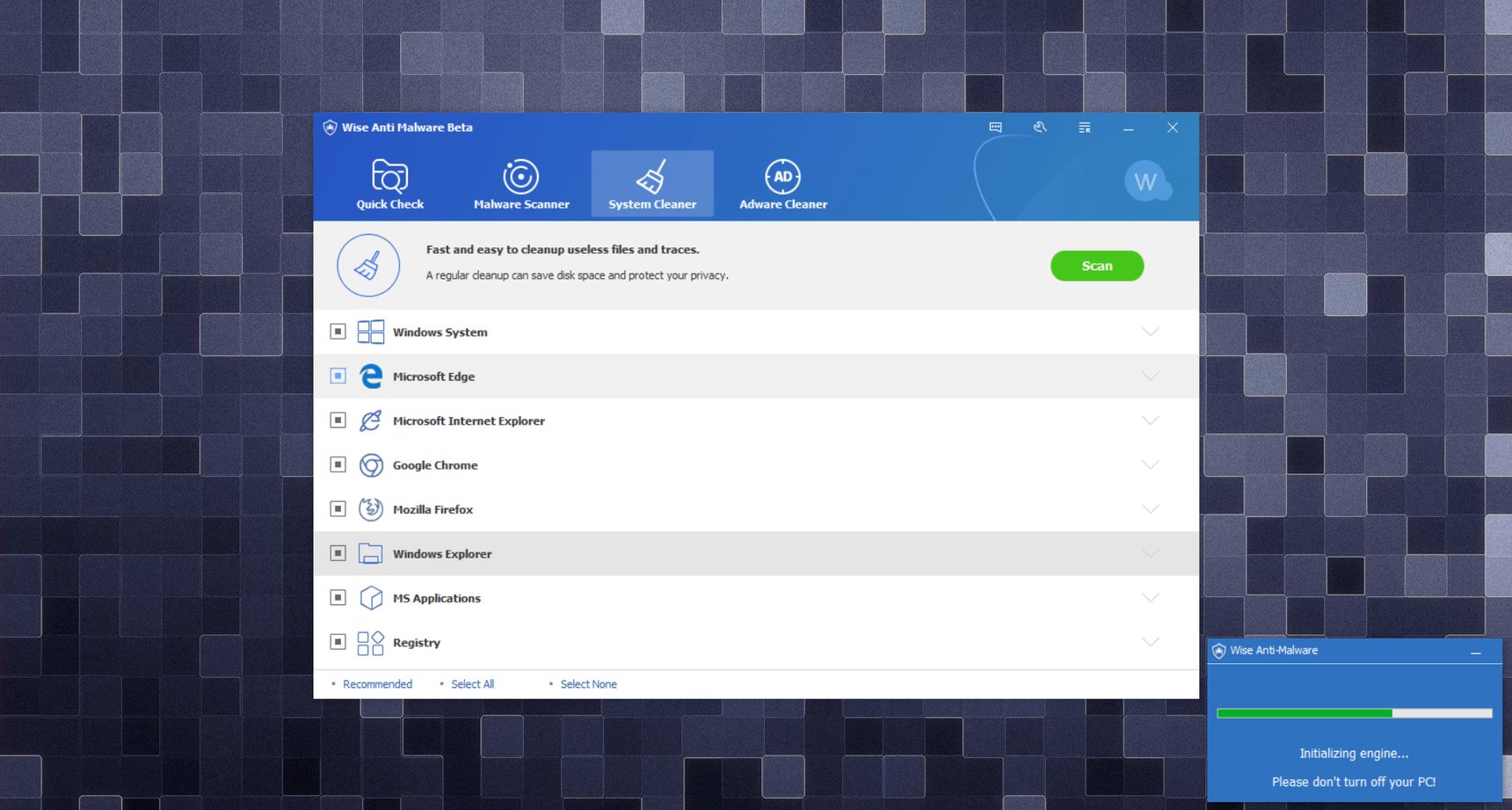Open the menu list icon in title bar
Screen dimensions: 1512x810
pyautogui.click(x=1085, y=128)
